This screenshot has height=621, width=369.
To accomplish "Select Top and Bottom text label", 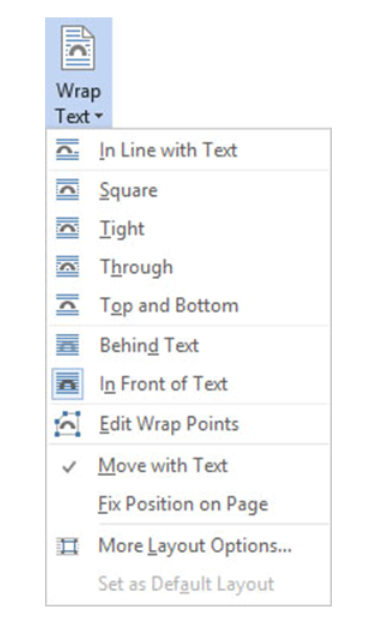I will click(x=169, y=306).
